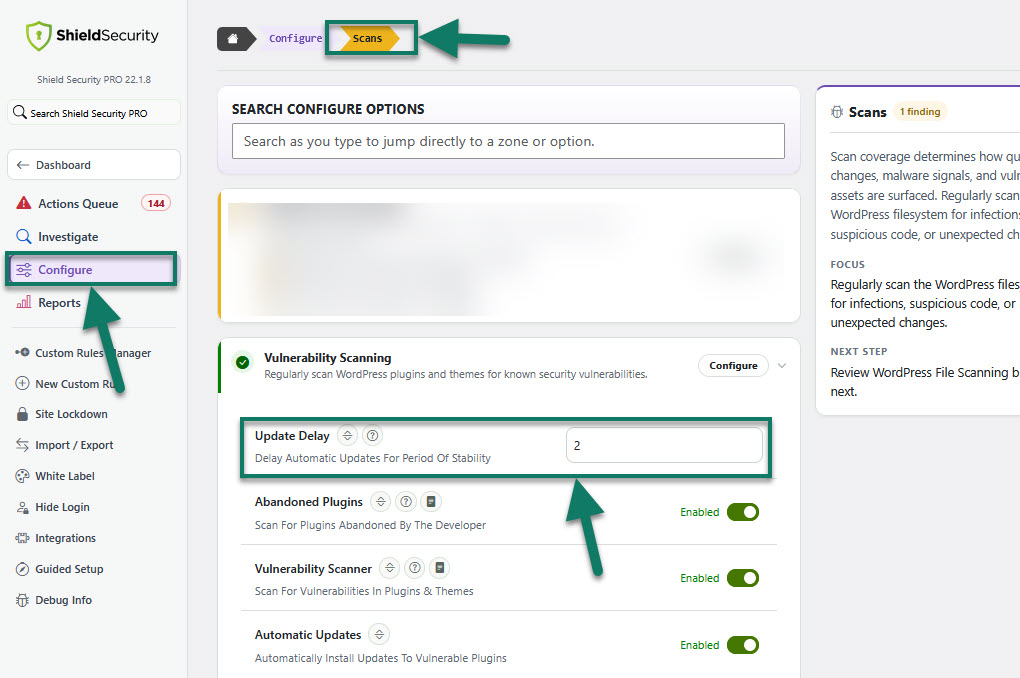This screenshot has width=1020, height=678.
Task: Expand the Vulnerability Scanning chevron
Action: [782, 366]
